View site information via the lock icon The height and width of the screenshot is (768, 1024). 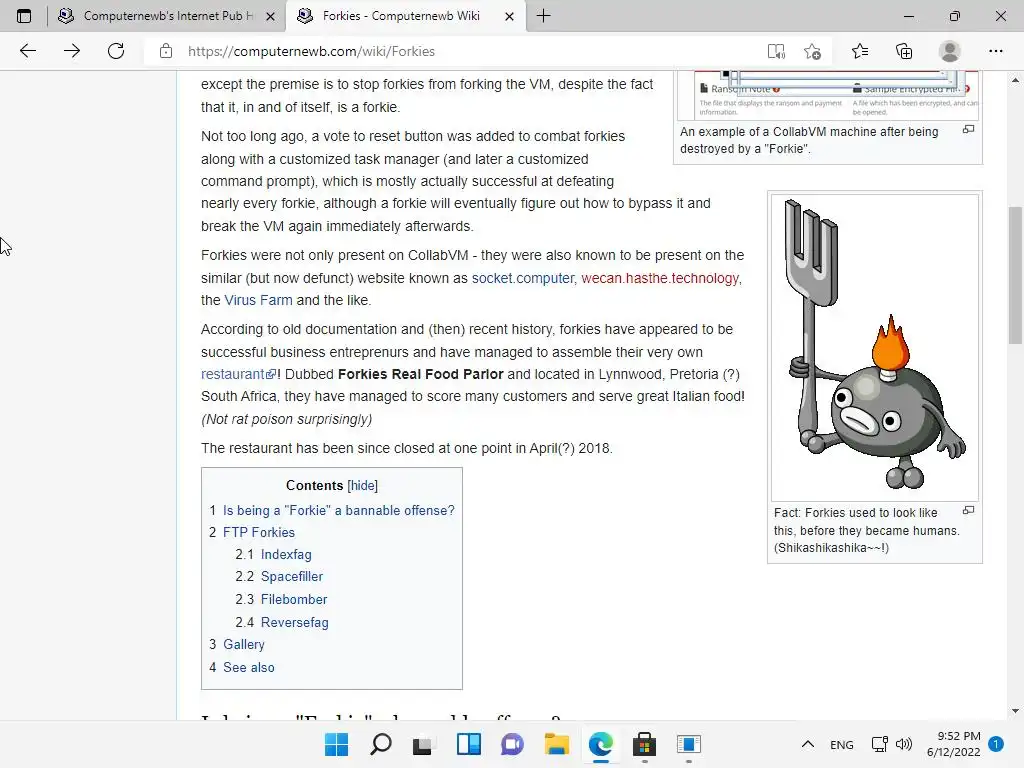[166, 51]
